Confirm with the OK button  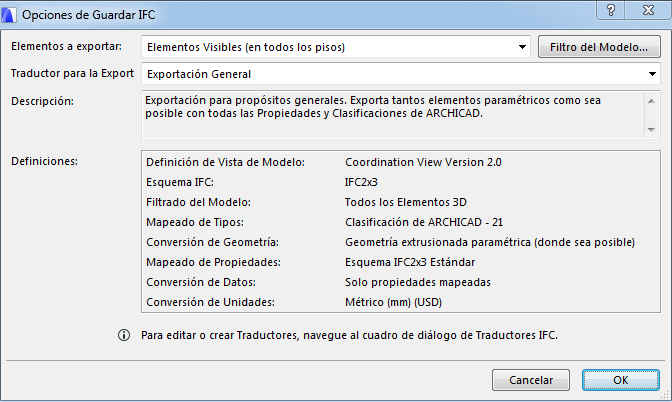tap(620, 380)
